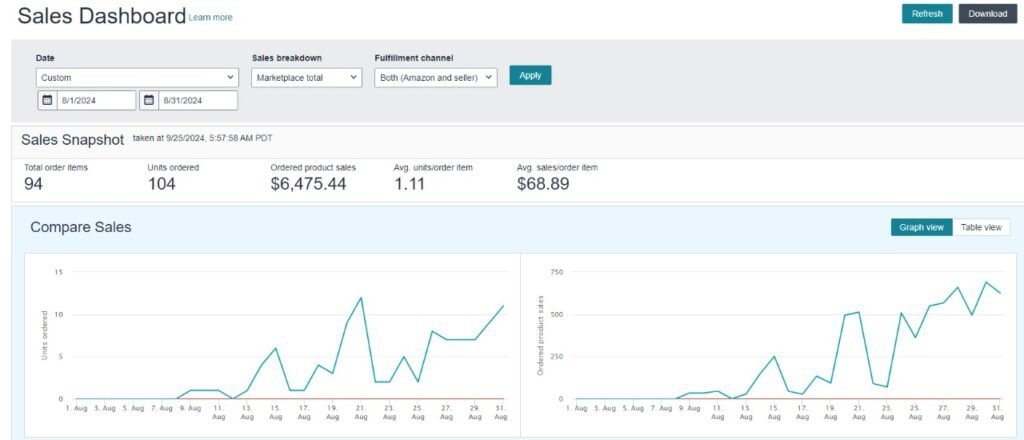Click the Total order items value 94
This screenshot has height=440, width=1024.
[34, 184]
